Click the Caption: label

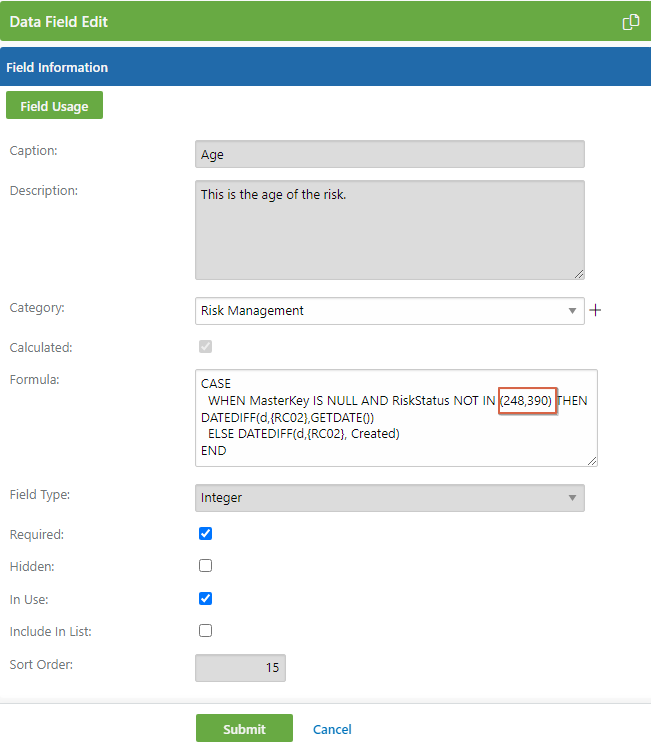click(33, 151)
